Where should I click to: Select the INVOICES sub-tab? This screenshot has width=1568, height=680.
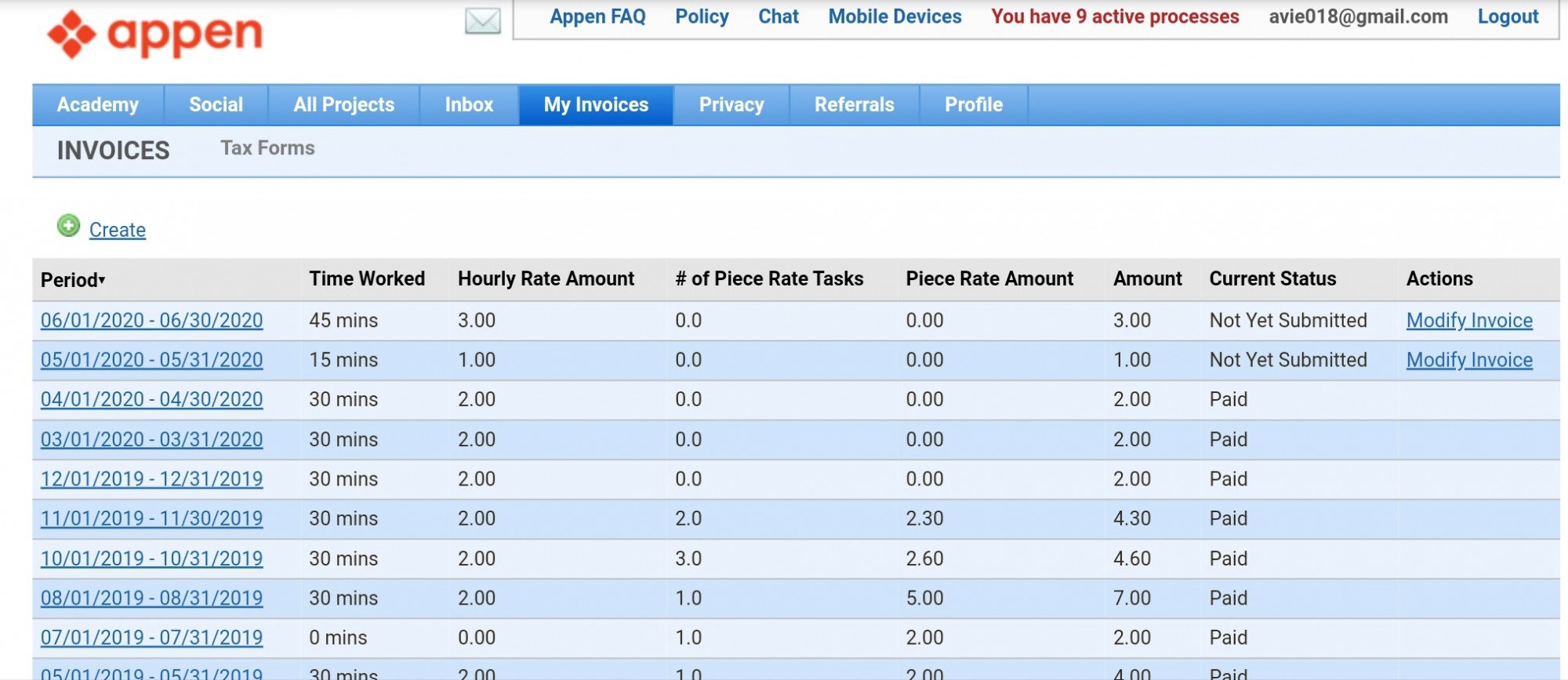[x=114, y=151]
